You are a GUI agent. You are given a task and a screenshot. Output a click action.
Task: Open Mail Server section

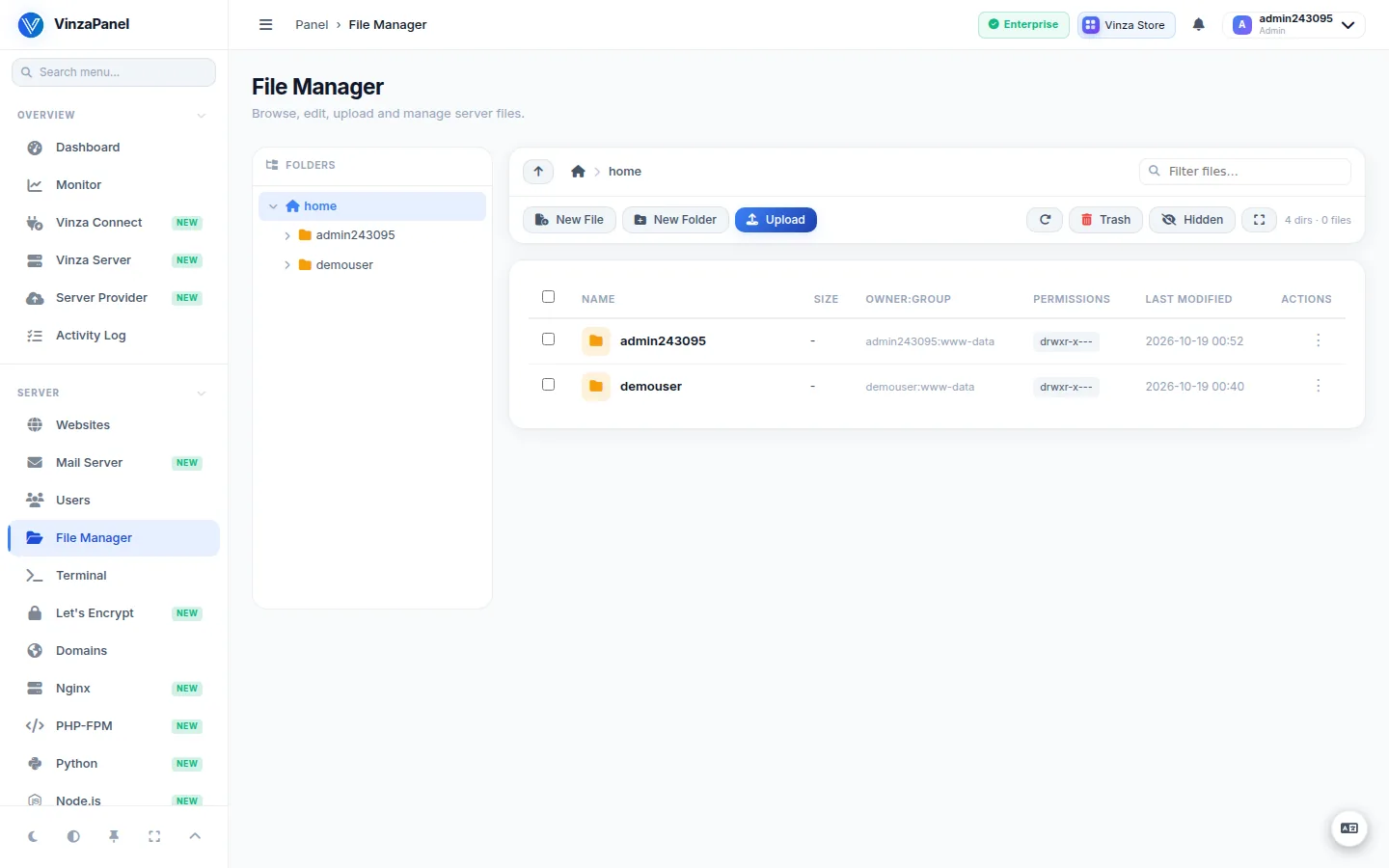point(114,463)
